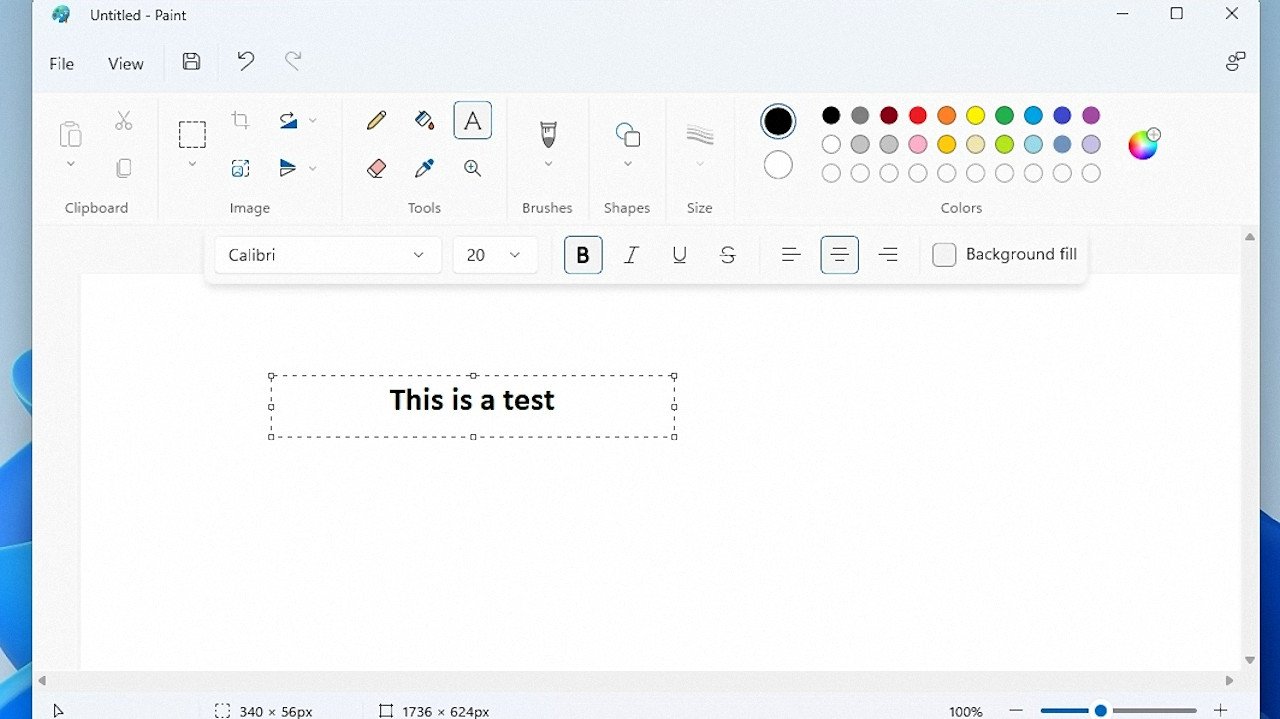Expand the Paste options chevron
The width and height of the screenshot is (1280, 719).
70,164
